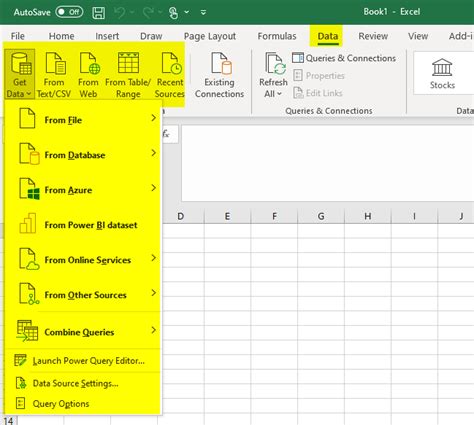The width and height of the screenshot is (474, 425).
Task: Toggle the AutoSave switch
Action: pyautogui.click(x=69, y=12)
